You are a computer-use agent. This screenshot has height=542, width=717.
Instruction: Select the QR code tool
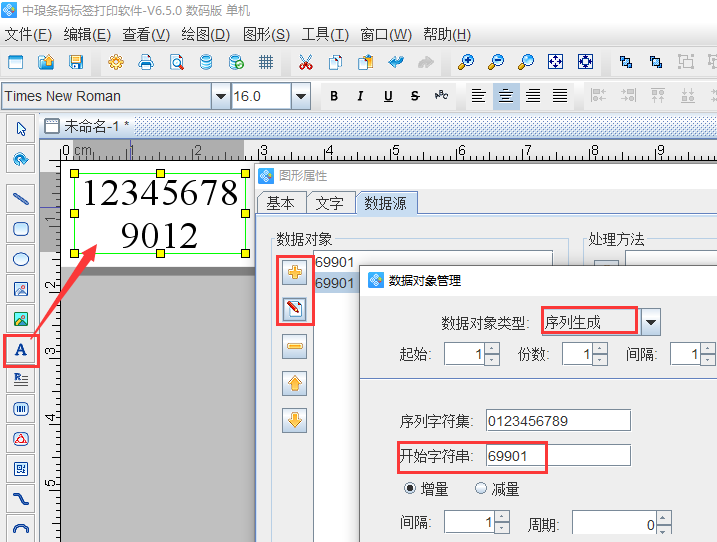click(21, 468)
